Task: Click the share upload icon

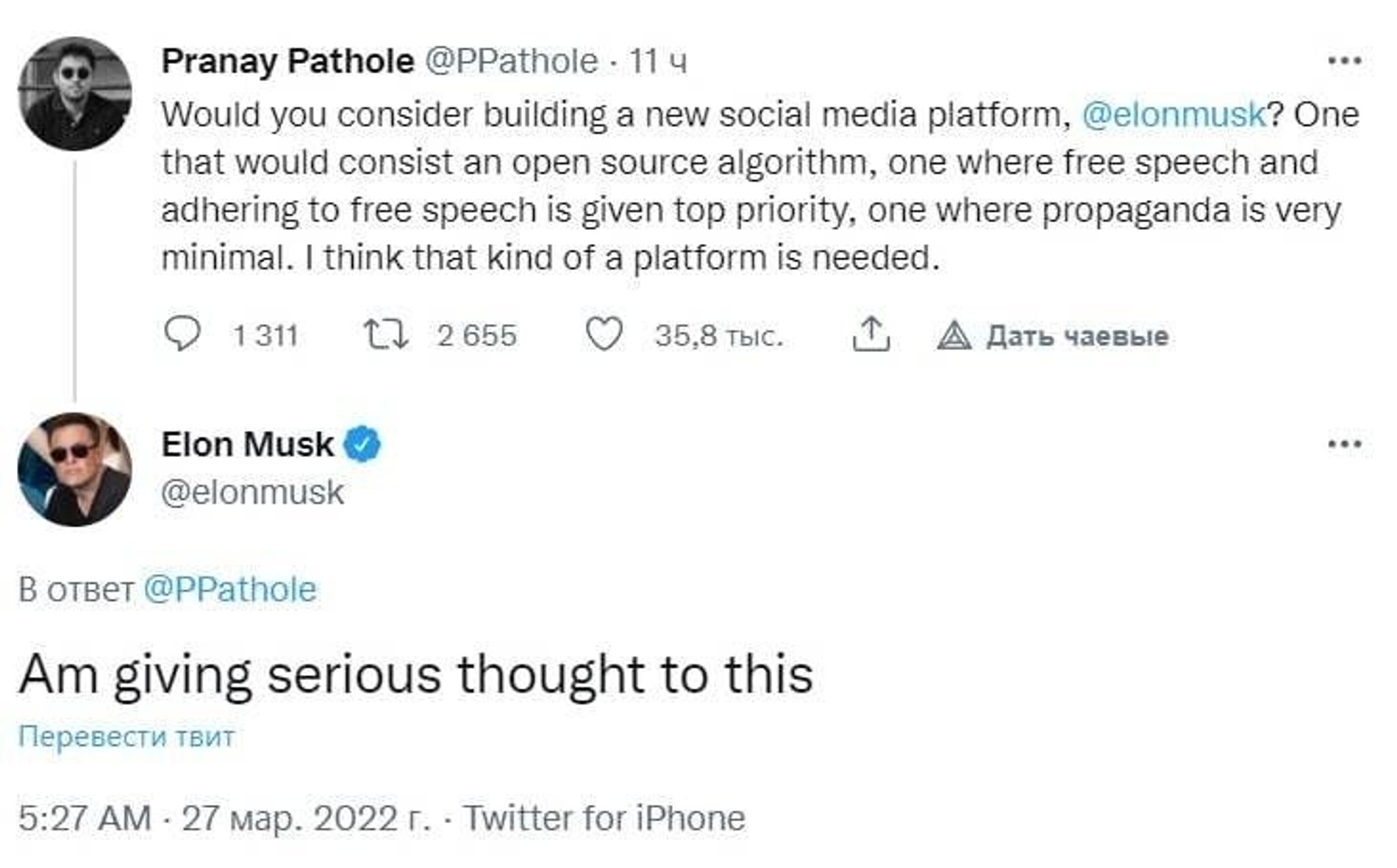Action: pos(871,334)
